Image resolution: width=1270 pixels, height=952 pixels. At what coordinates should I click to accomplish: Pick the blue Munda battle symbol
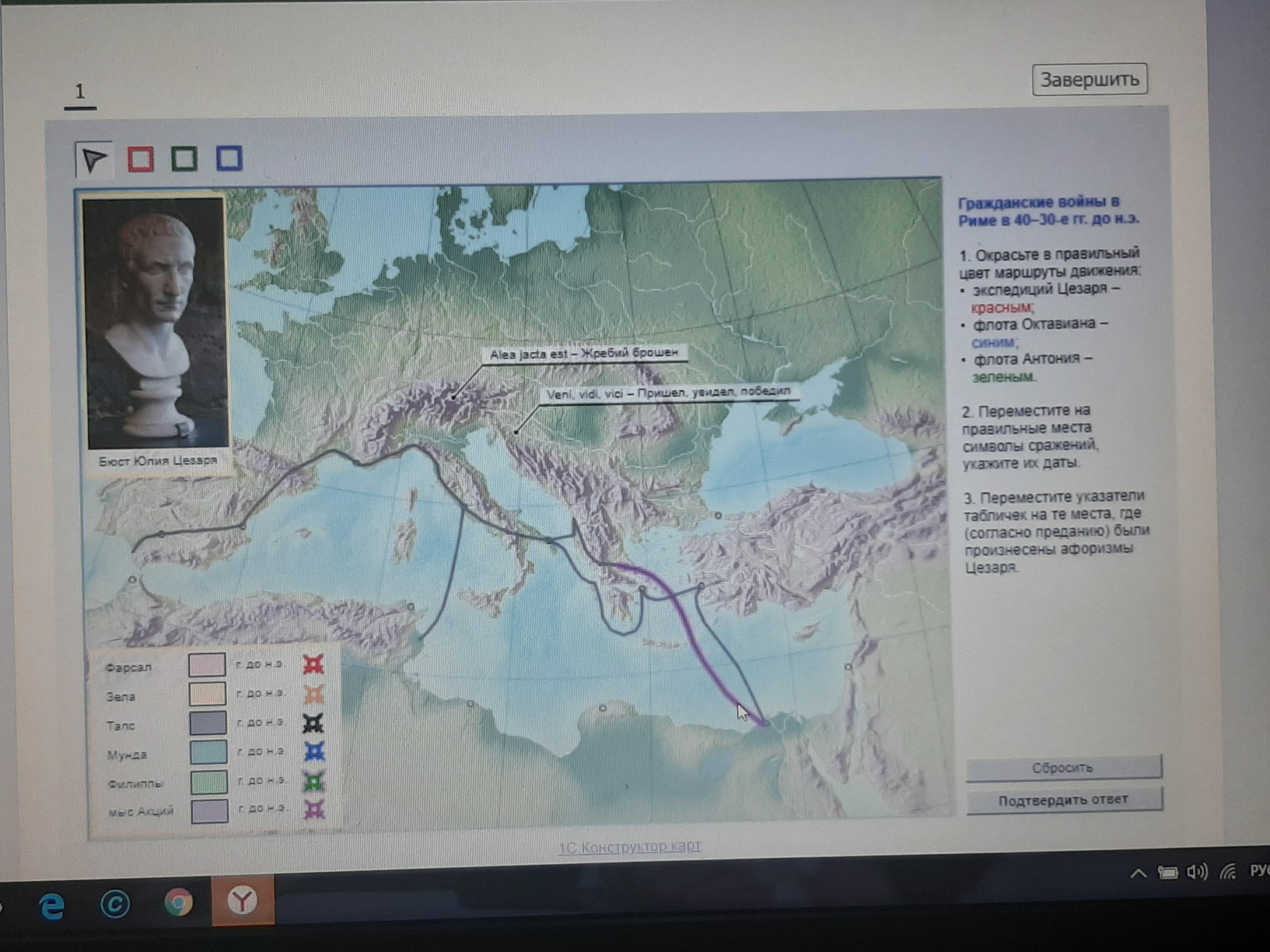click(x=314, y=752)
